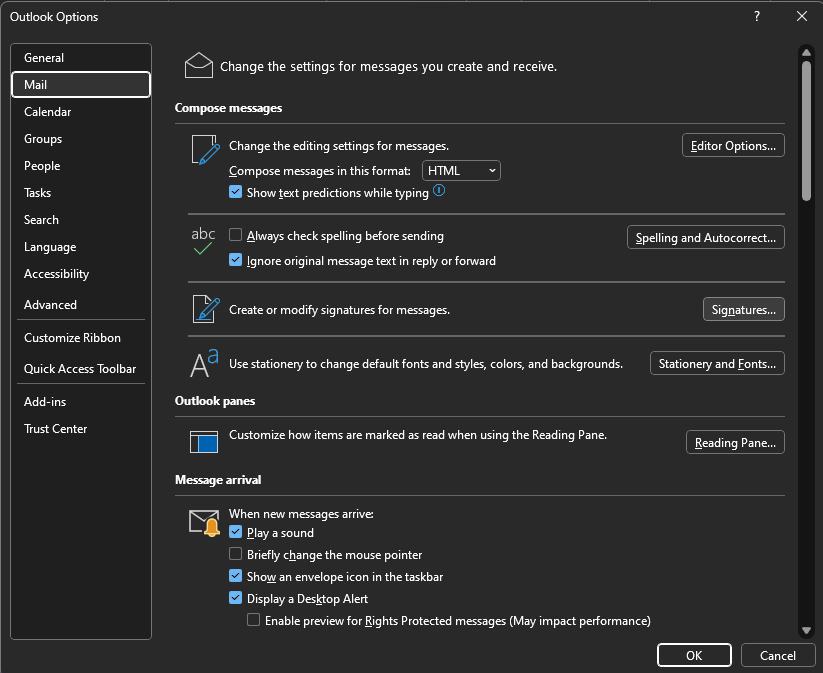Open Quick Access Toolbar settings
Screen dimensions: 823x673
pos(81,369)
